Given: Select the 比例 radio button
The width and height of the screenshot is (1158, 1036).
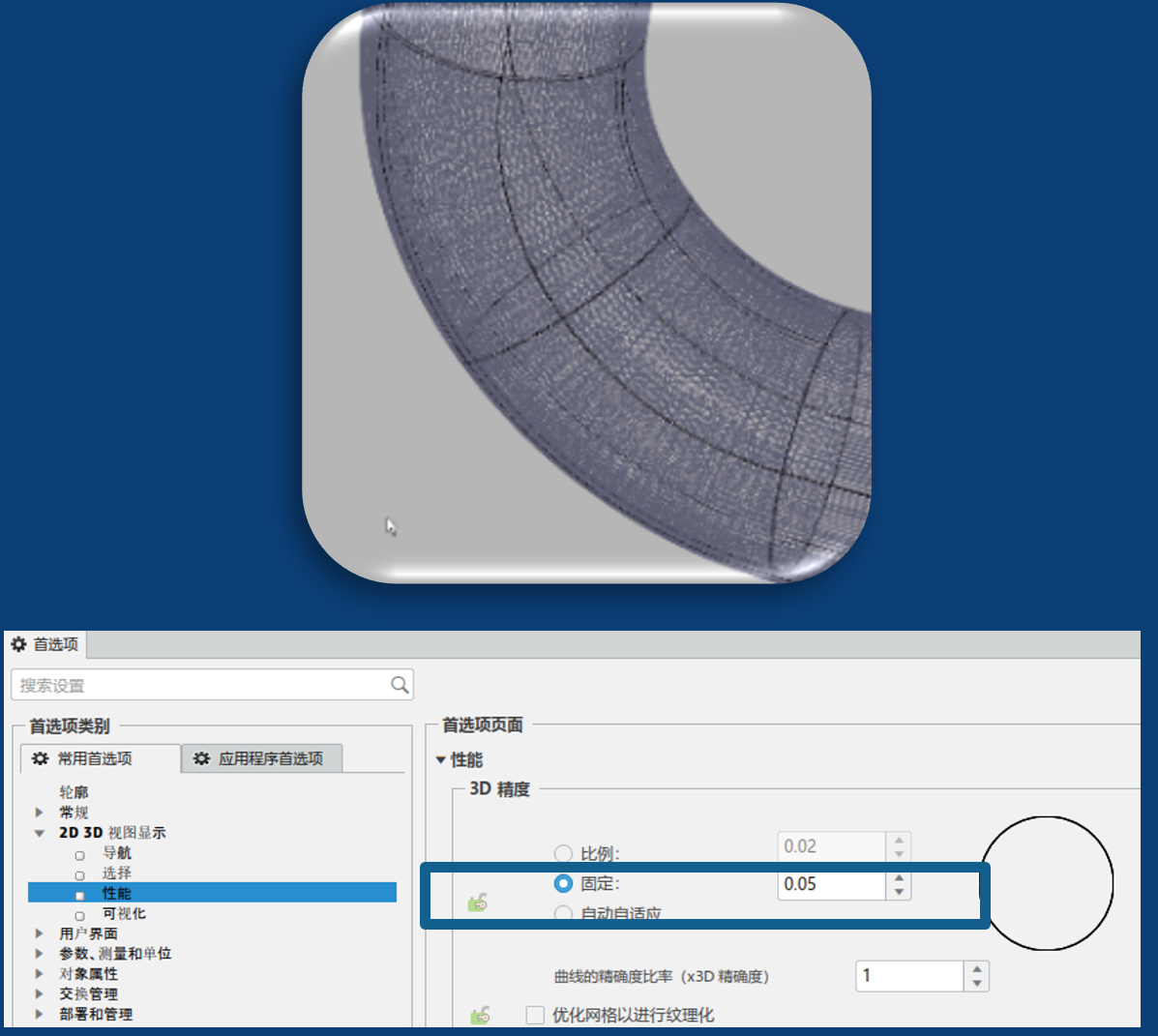Looking at the screenshot, I should pyautogui.click(x=563, y=853).
